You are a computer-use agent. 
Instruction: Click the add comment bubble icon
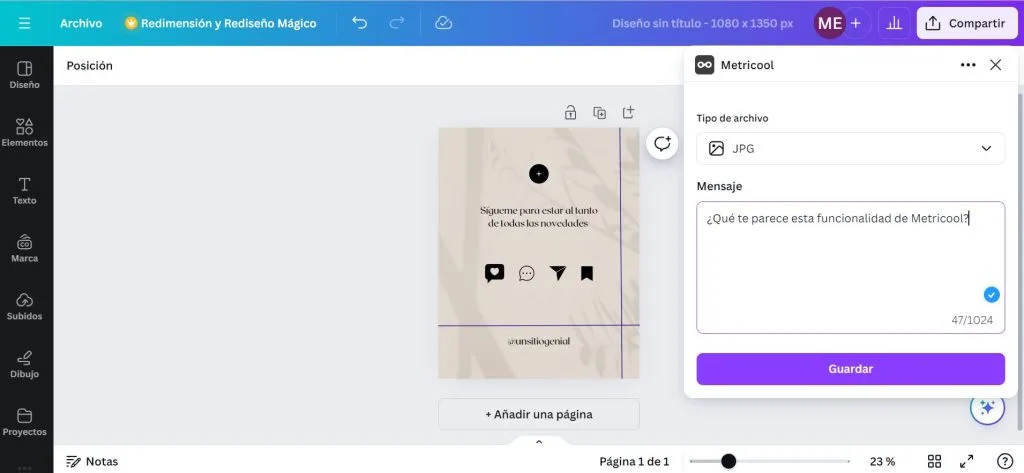(x=662, y=143)
